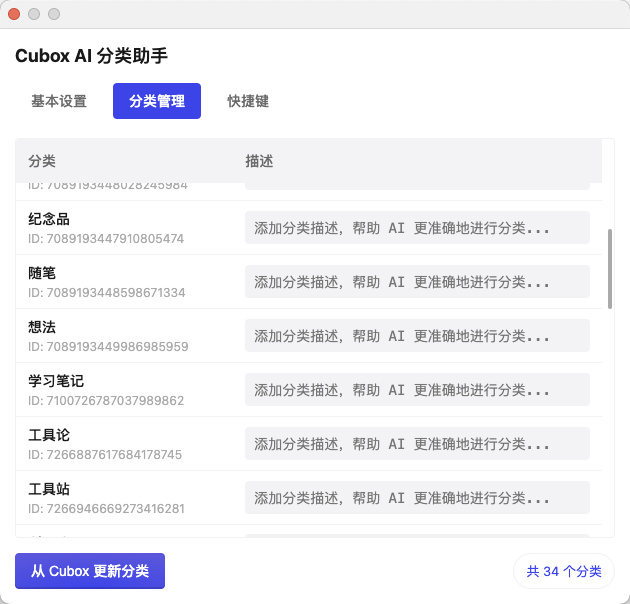Click the 描述 column header
This screenshot has width=630, height=604.
click(x=259, y=161)
